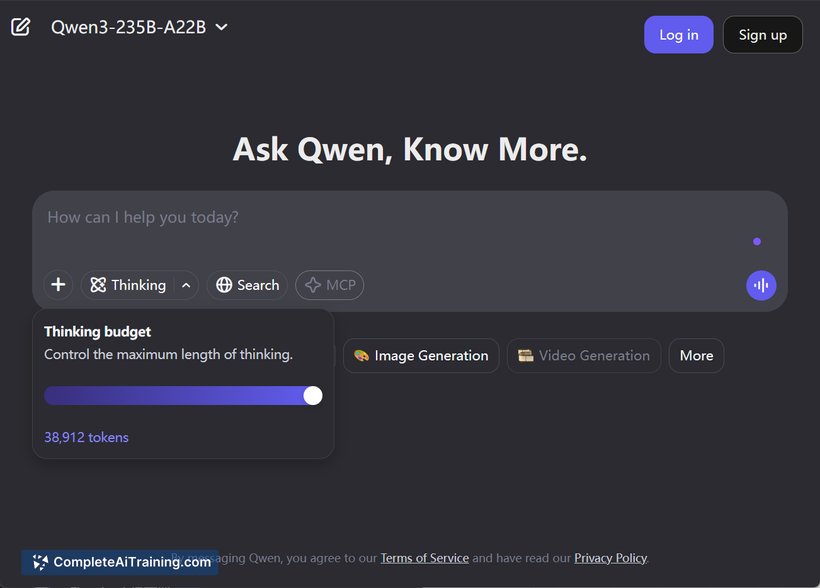Click the Log in button
The width and height of the screenshot is (820, 588).
678,35
